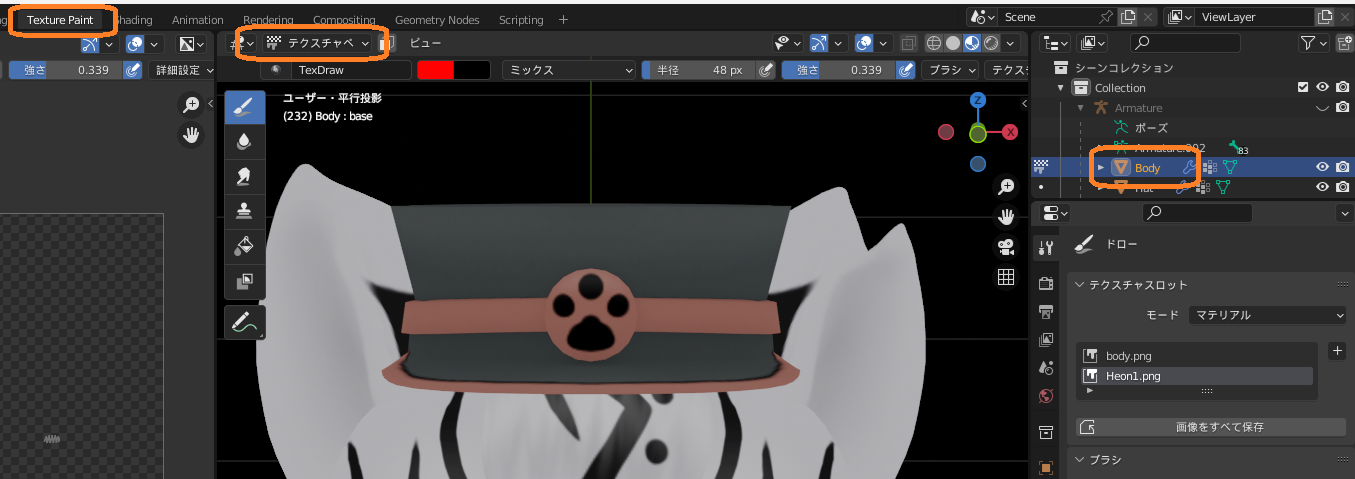Open the View Layer properties tab

(1046, 340)
